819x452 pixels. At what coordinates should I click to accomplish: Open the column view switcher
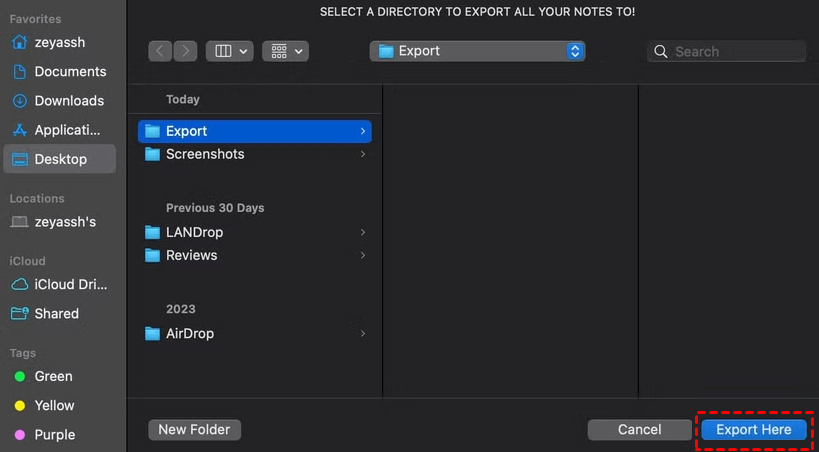coord(229,51)
